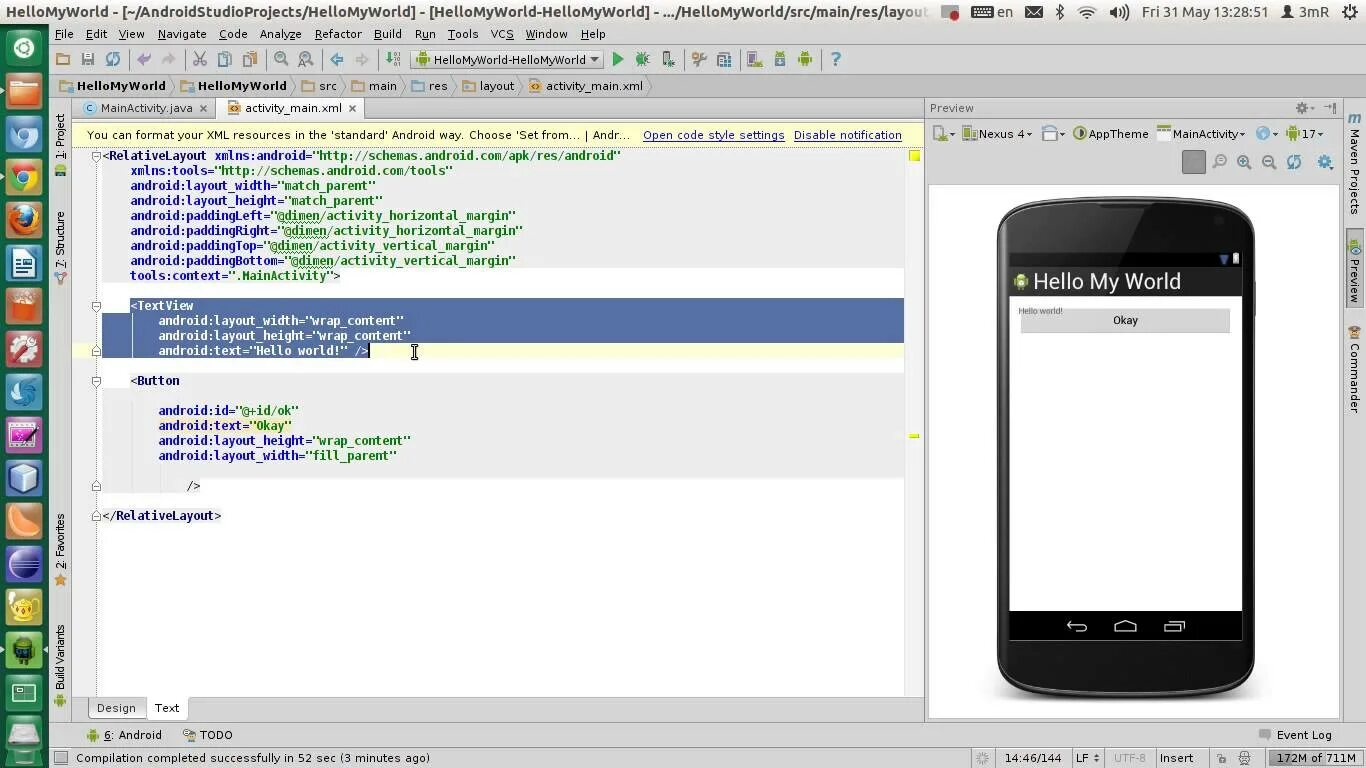1366x768 pixels.
Task: Close the activity_main.xml tab
Action: [x=352, y=108]
